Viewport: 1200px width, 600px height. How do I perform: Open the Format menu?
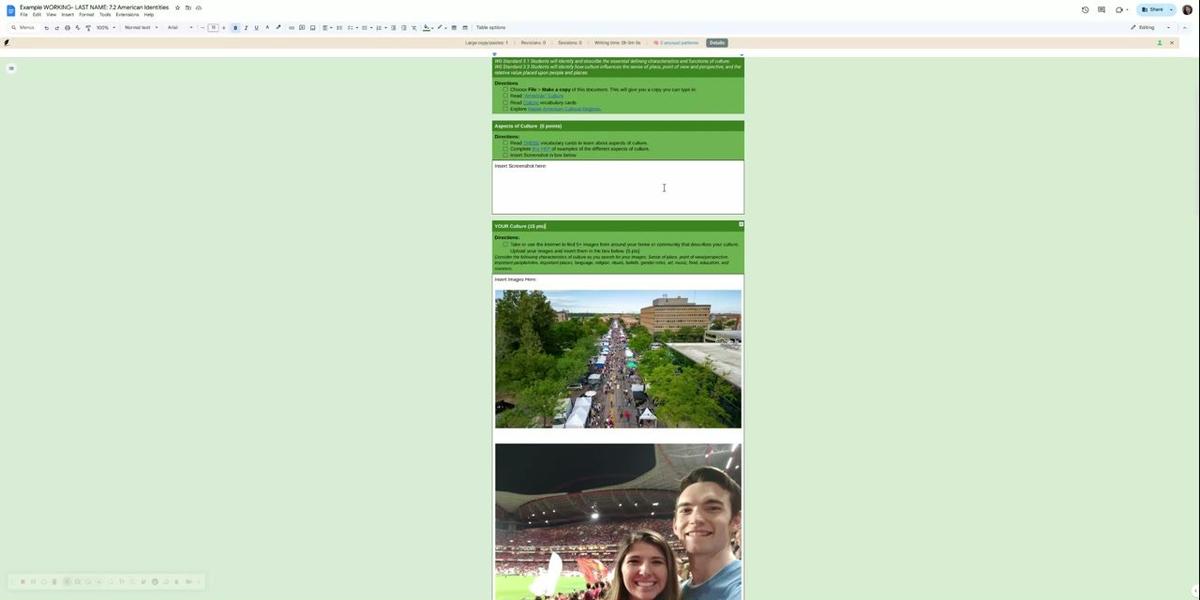pos(87,15)
